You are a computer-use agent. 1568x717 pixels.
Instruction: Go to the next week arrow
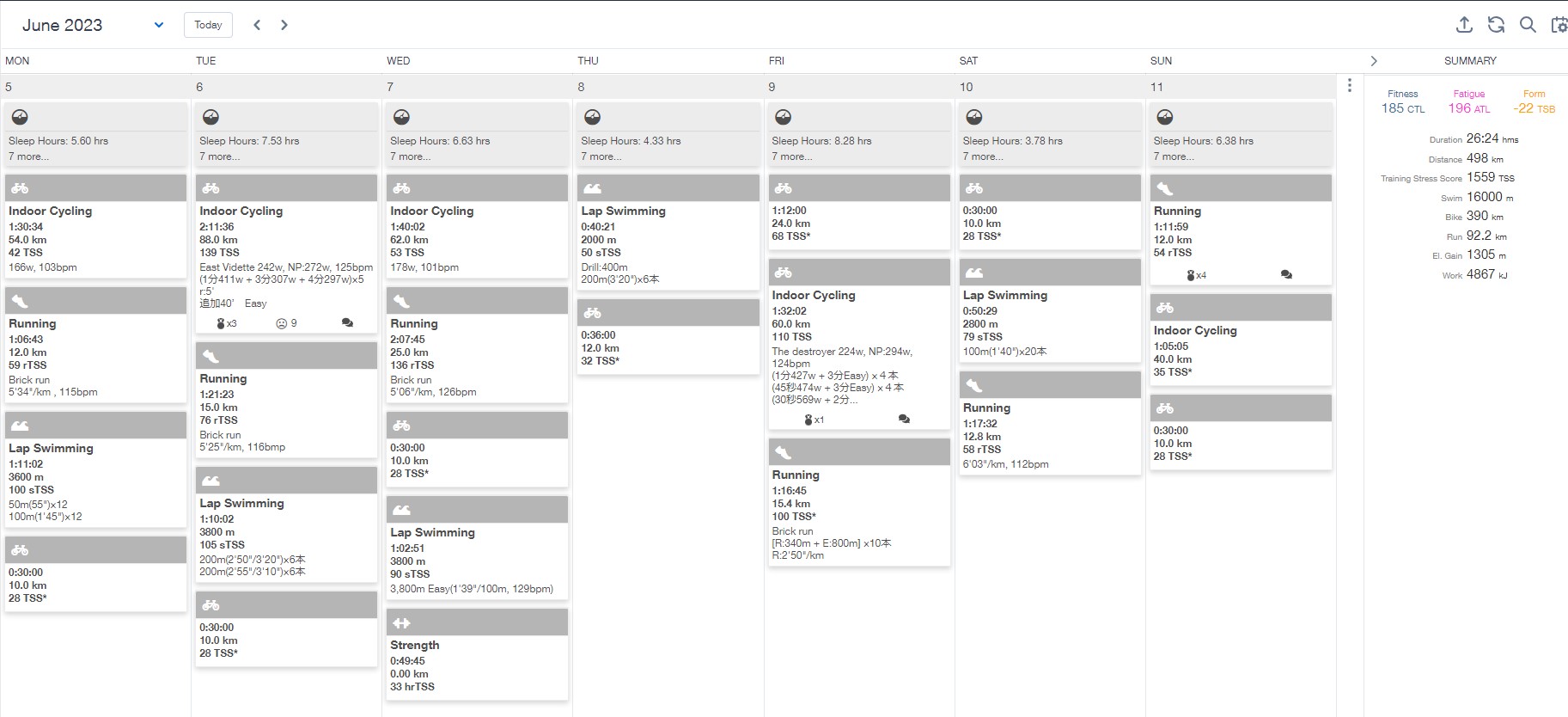tap(284, 25)
